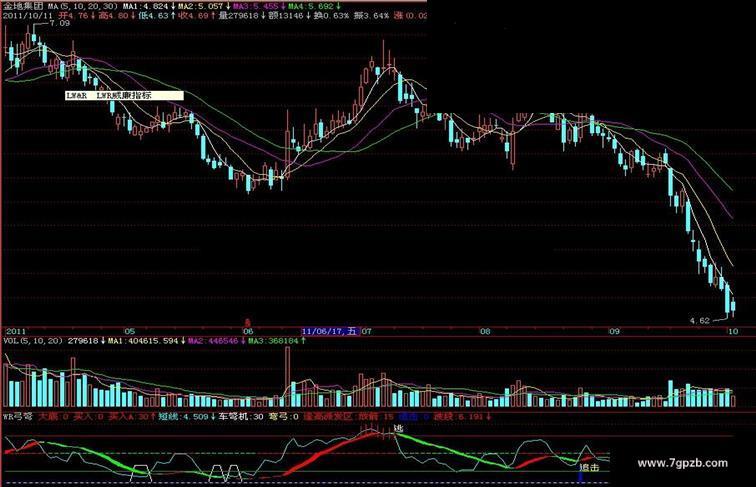This screenshot has height=487, width=756.
Task: Click the highlighted 11/06/17 date marker
Action: (330, 331)
